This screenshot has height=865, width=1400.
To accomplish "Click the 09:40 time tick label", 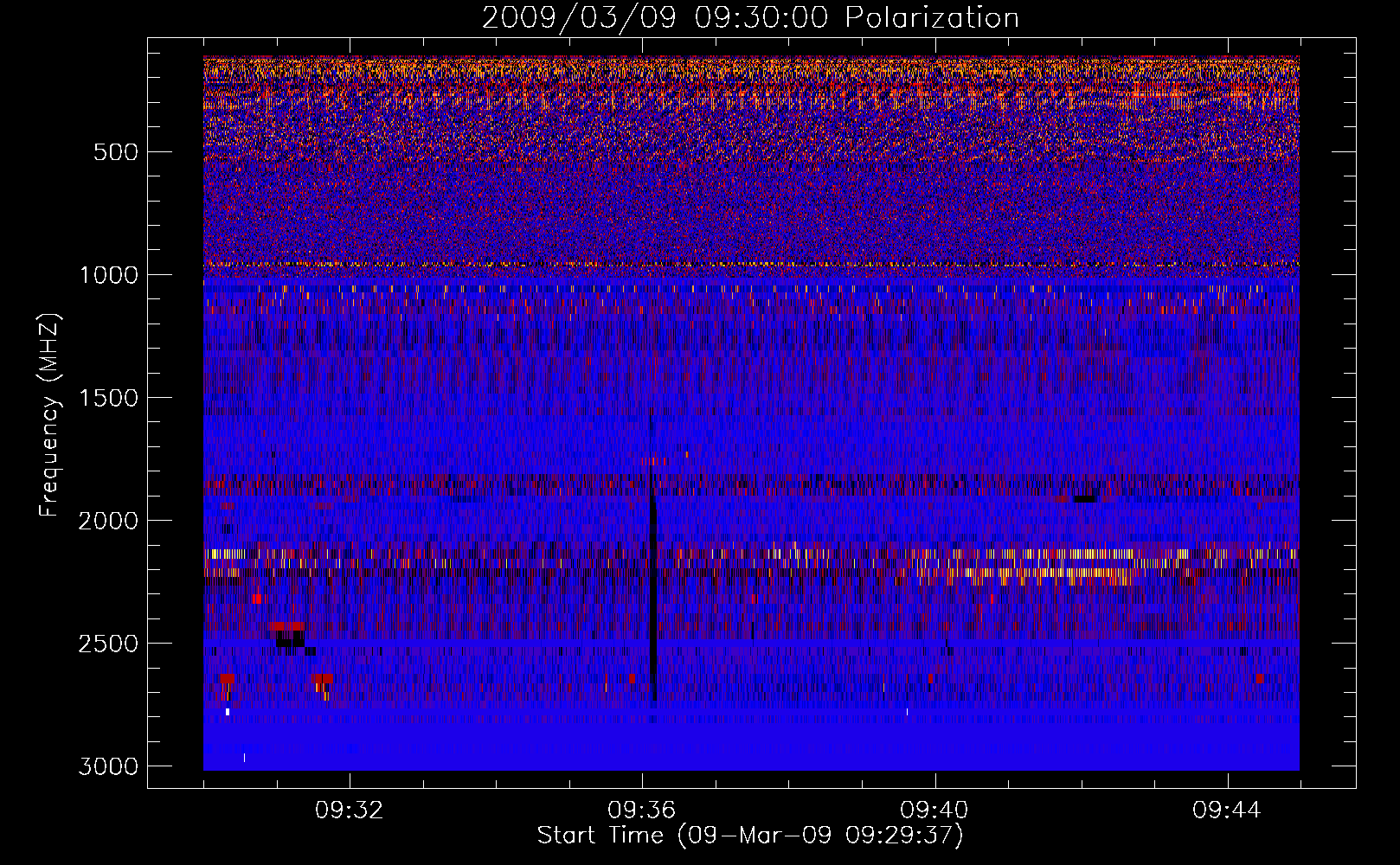I will 934,811.
